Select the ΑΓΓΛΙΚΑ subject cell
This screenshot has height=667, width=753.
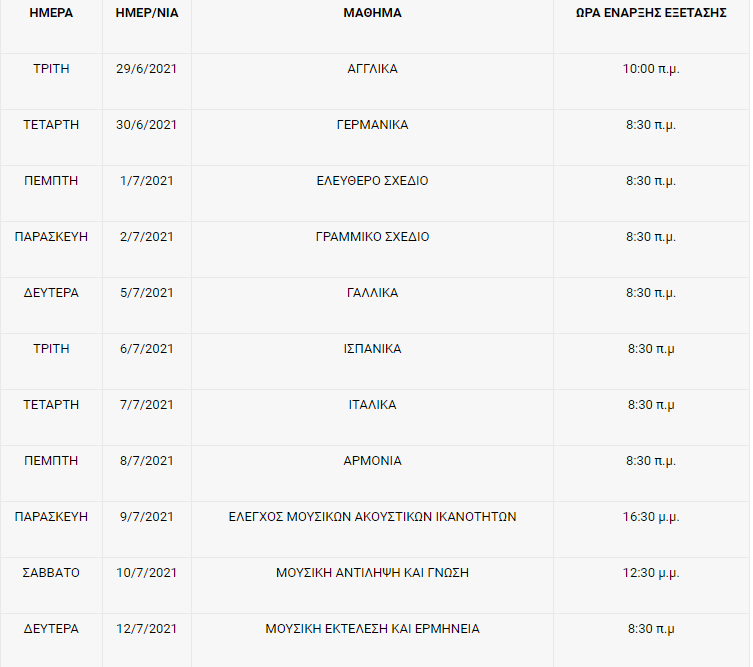(x=372, y=69)
